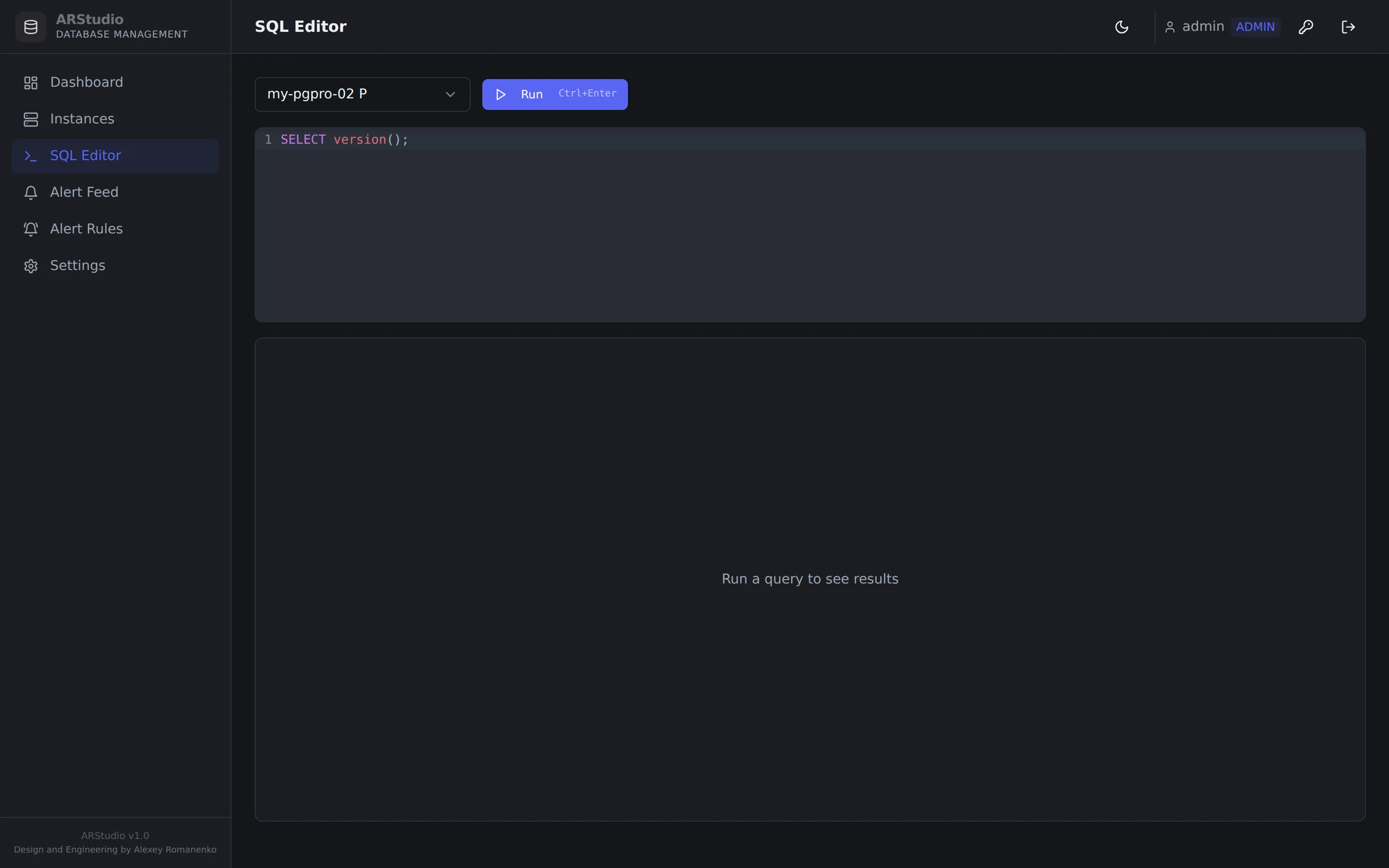Click into the SQL code editor area
The image size is (1389, 868).
pos(810,225)
